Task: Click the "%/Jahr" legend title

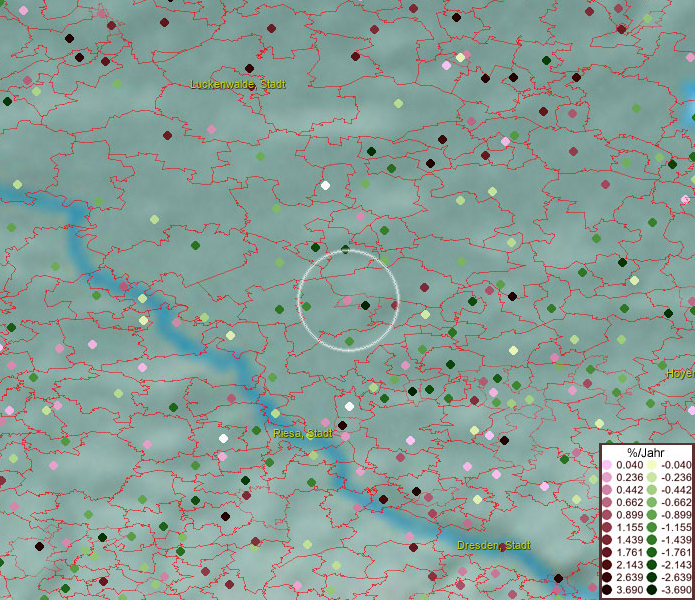Action: [x=646, y=452]
